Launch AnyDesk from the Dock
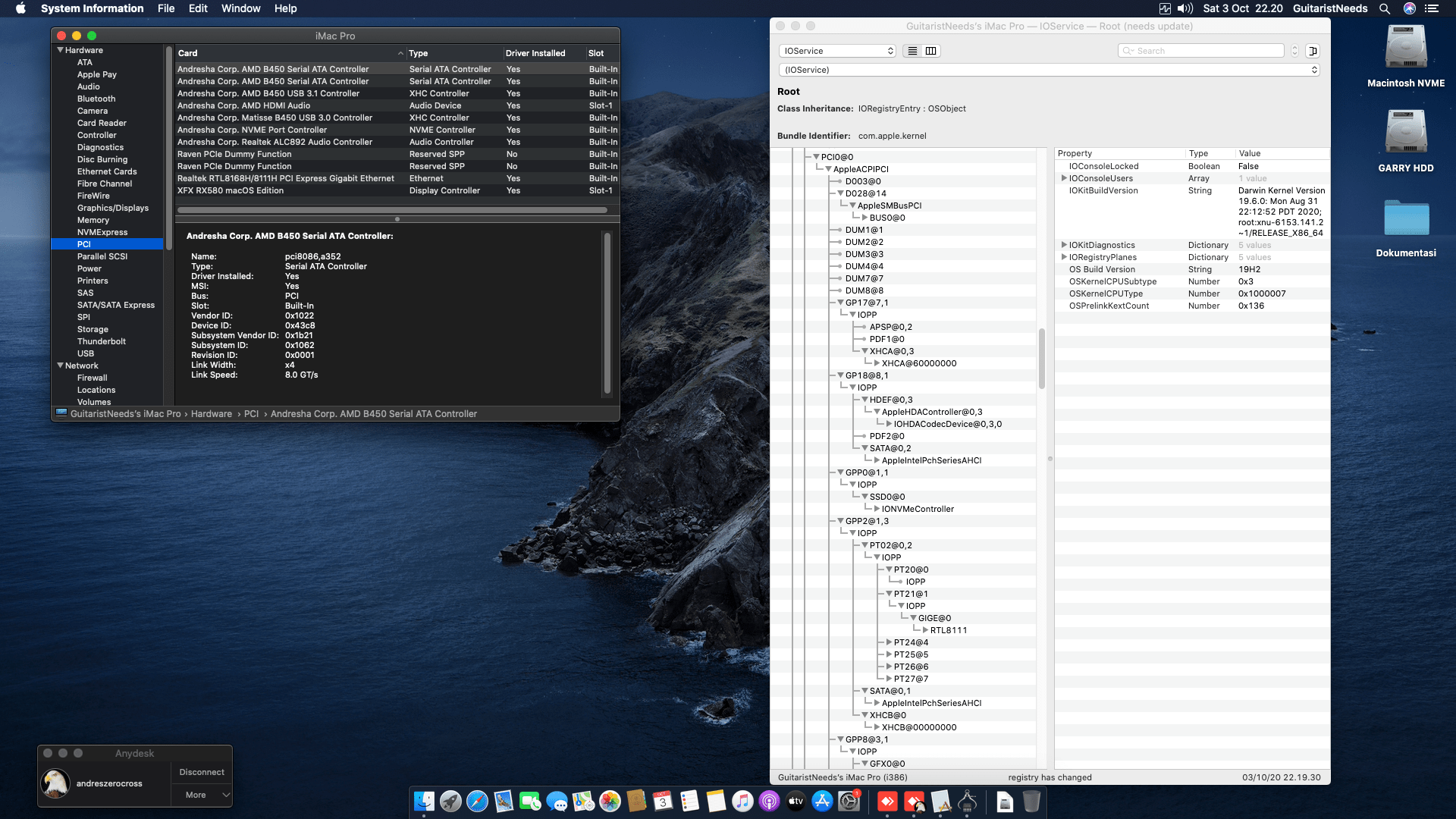 [x=889, y=802]
